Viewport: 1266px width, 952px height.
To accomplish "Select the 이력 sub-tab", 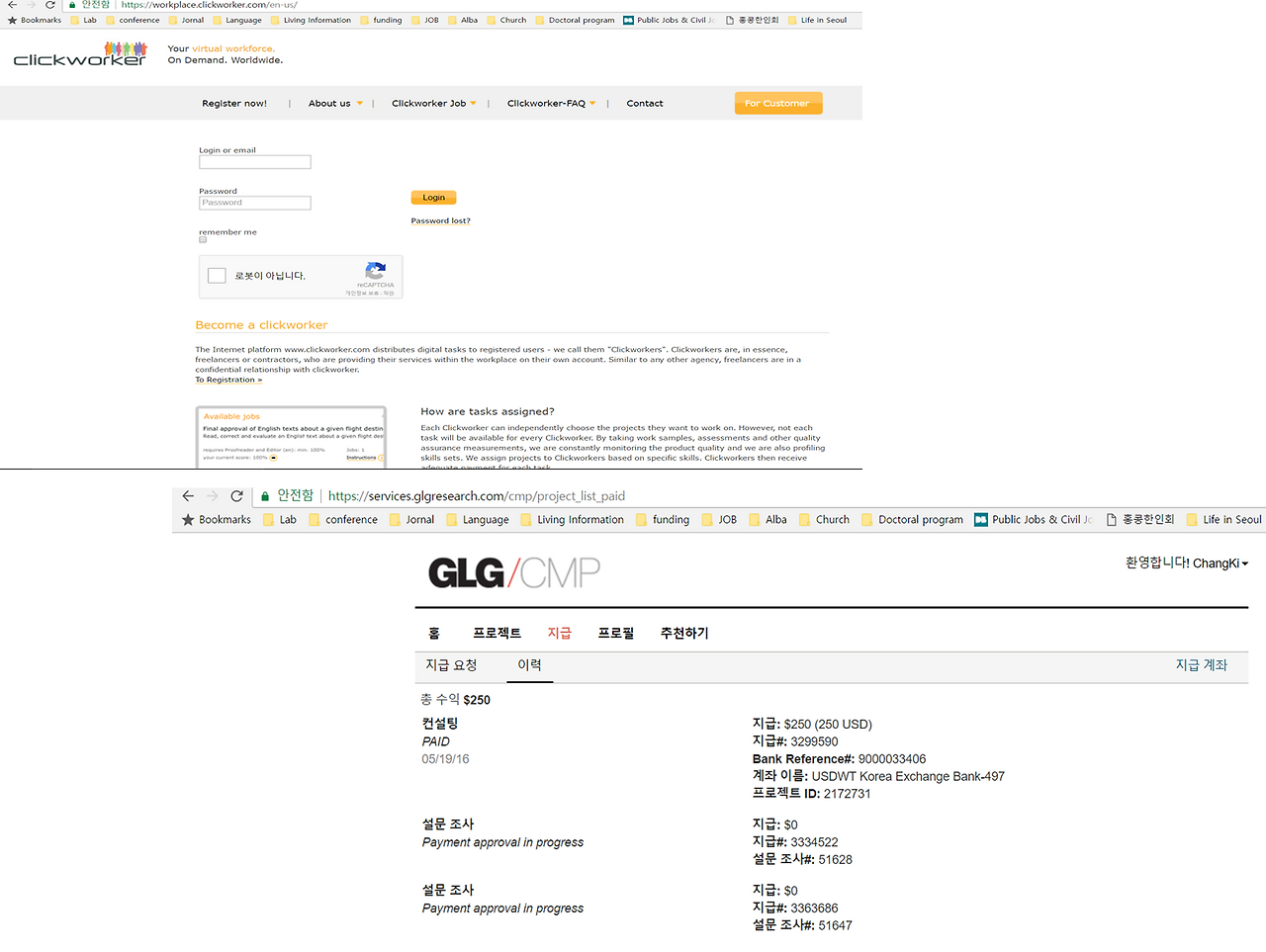I will (530, 665).
